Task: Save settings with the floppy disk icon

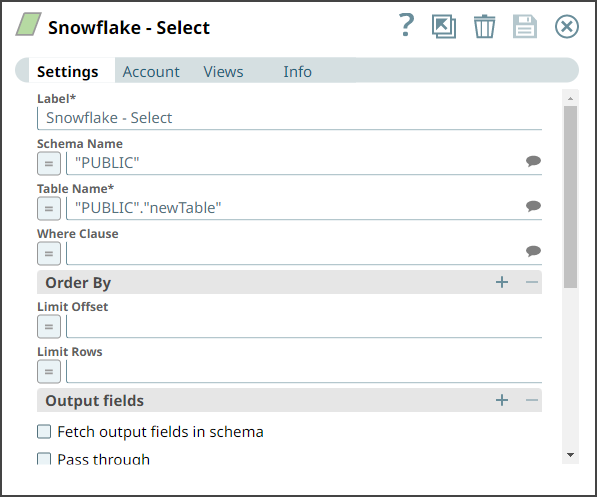Action: point(525,26)
